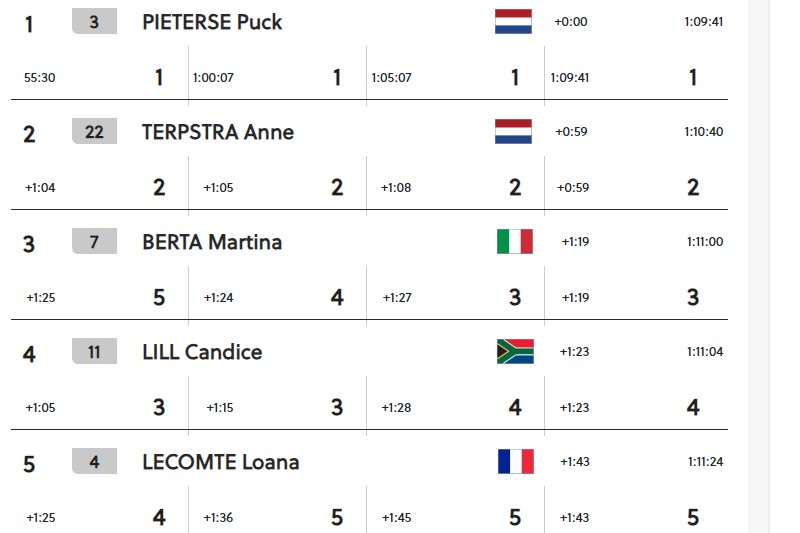The height and width of the screenshot is (533, 800).
Task: Click the French flag beside LECOMTE Loana
Action: 515,462
